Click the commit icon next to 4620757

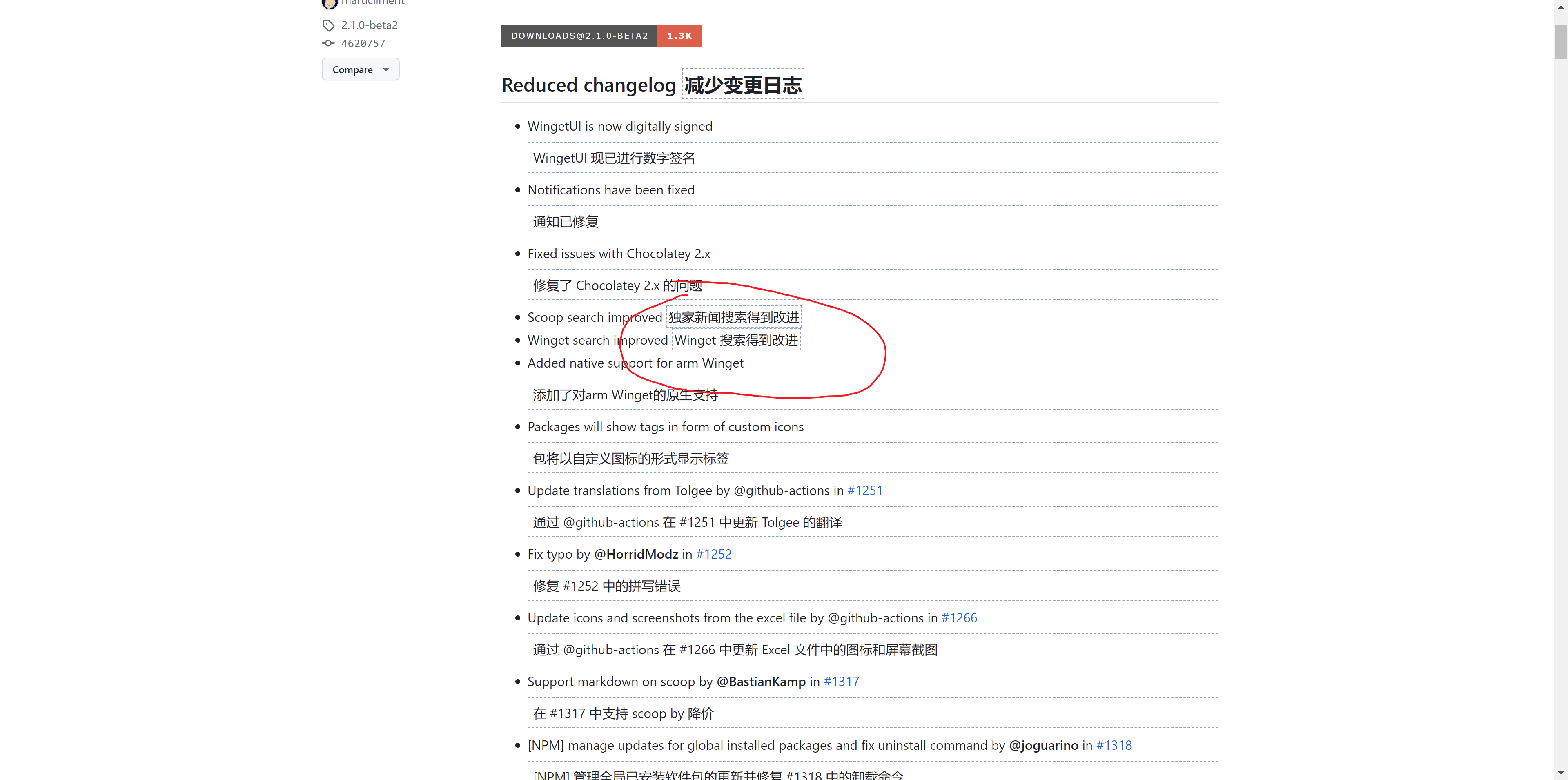tap(328, 42)
